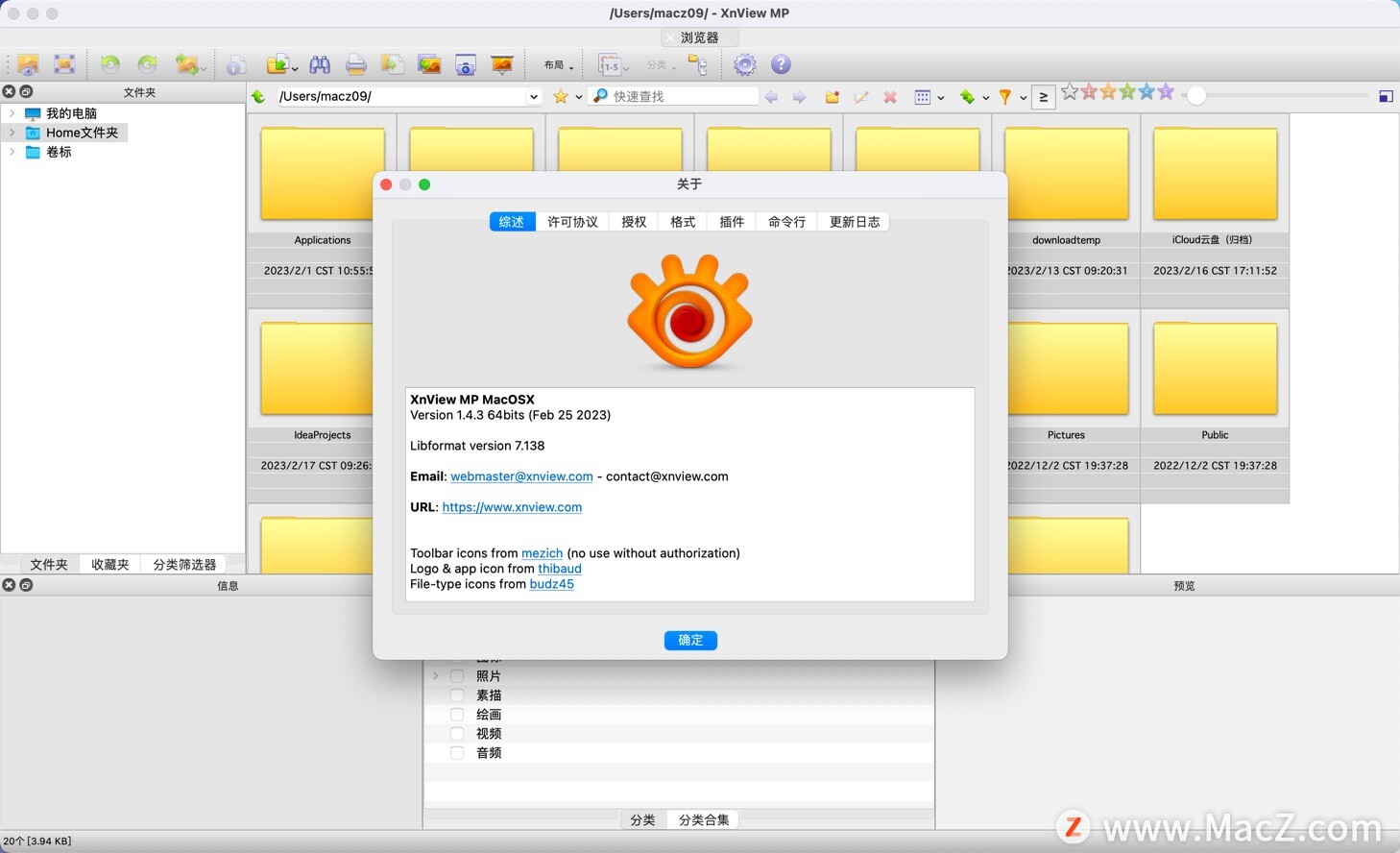Expand the 我的电脑 tree node
This screenshot has height=853, width=1400.
pyautogui.click(x=12, y=113)
